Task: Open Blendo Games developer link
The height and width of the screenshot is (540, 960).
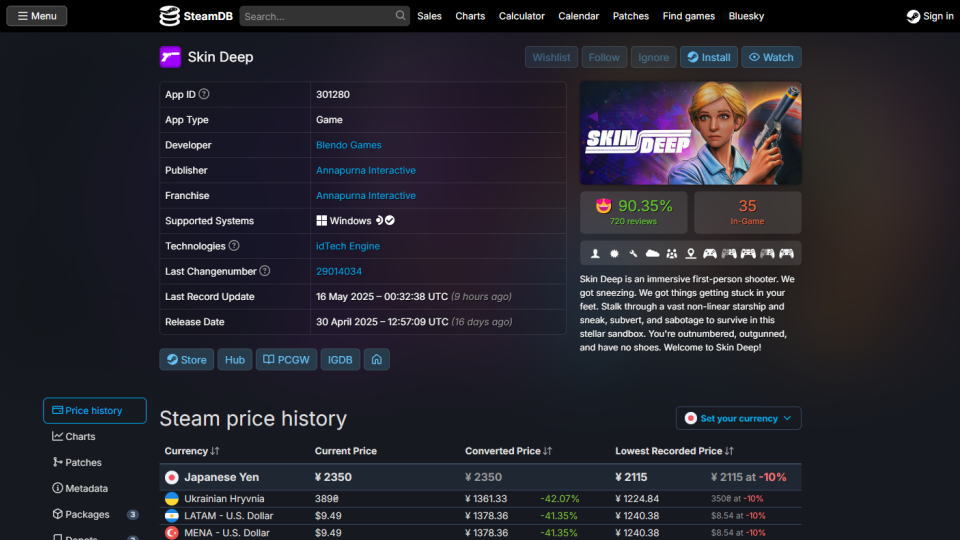Action: pos(348,145)
